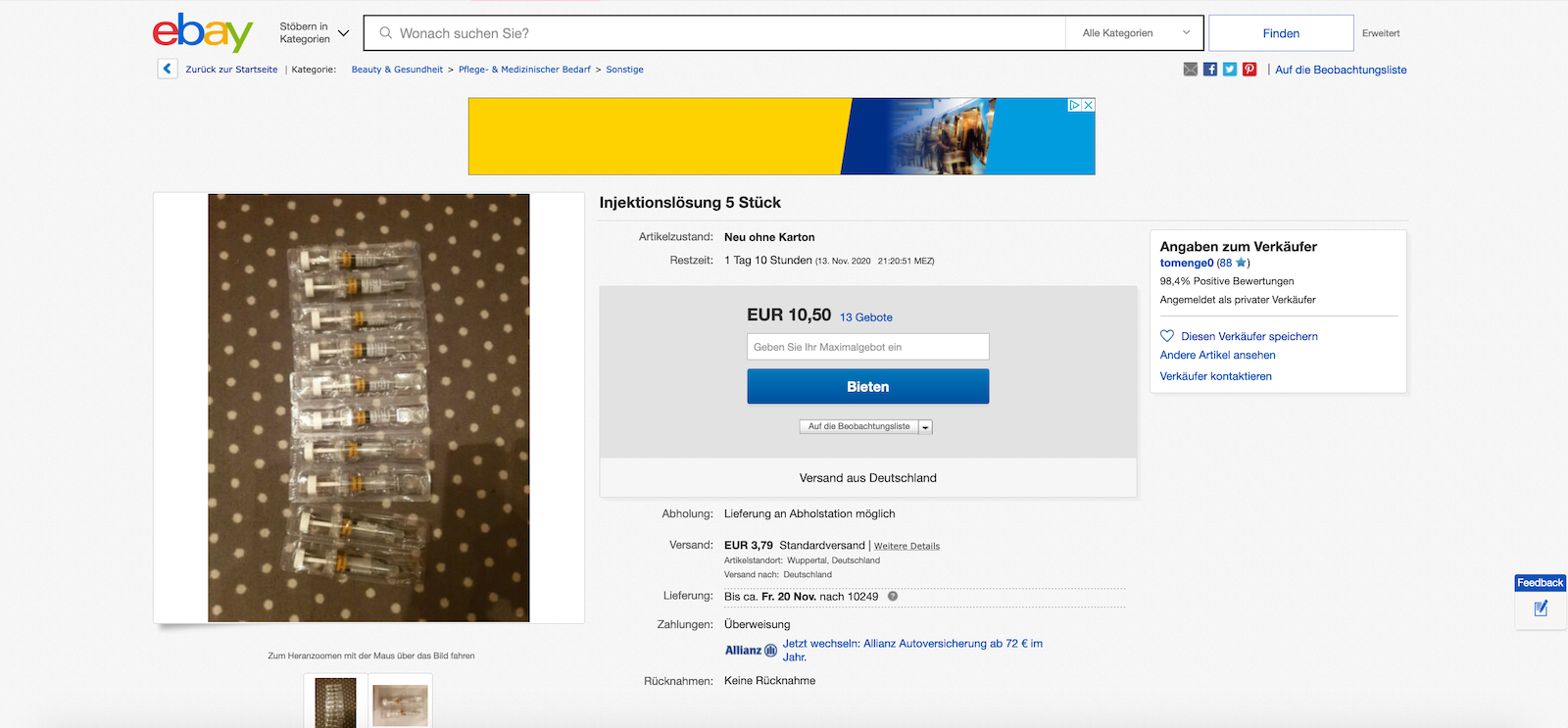The image size is (1568, 728).
Task: Click the Maximalgebot input field
Action: pos(867,347)
